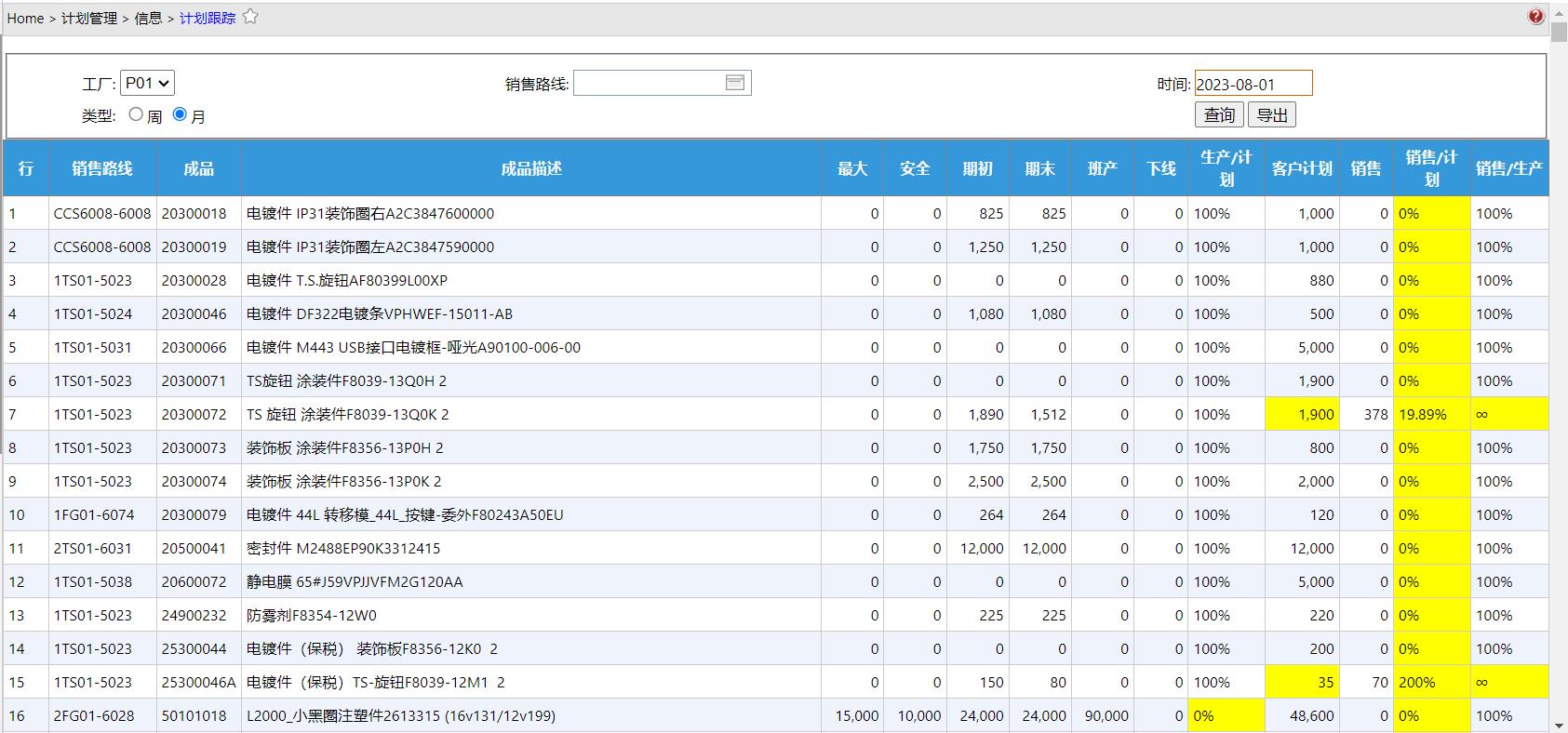Select description 电镀件 T.S.旋钮AF80399L00XP
1568x733 pixels.
click(x=347, y=280)
